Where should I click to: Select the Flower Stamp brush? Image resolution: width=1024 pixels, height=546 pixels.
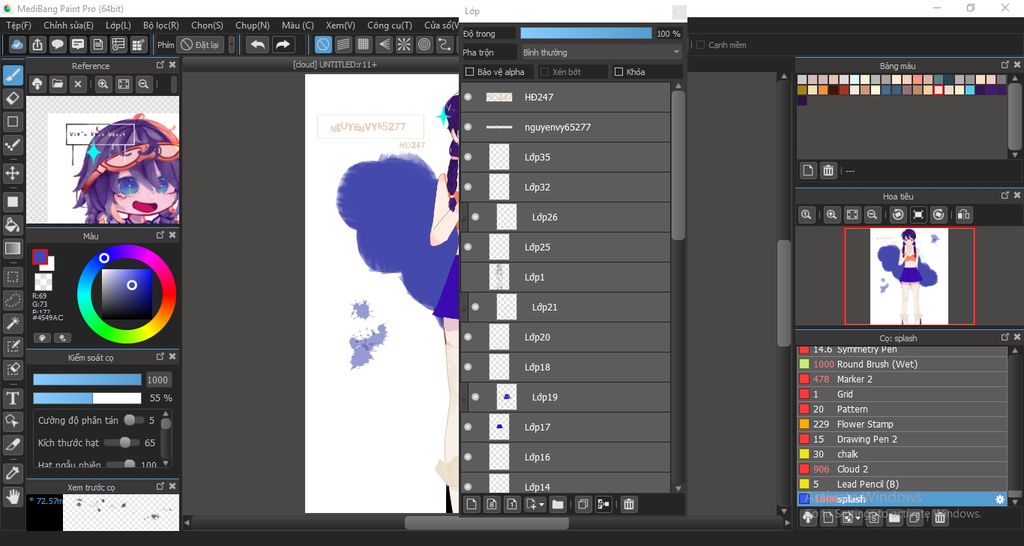[903, 424]
